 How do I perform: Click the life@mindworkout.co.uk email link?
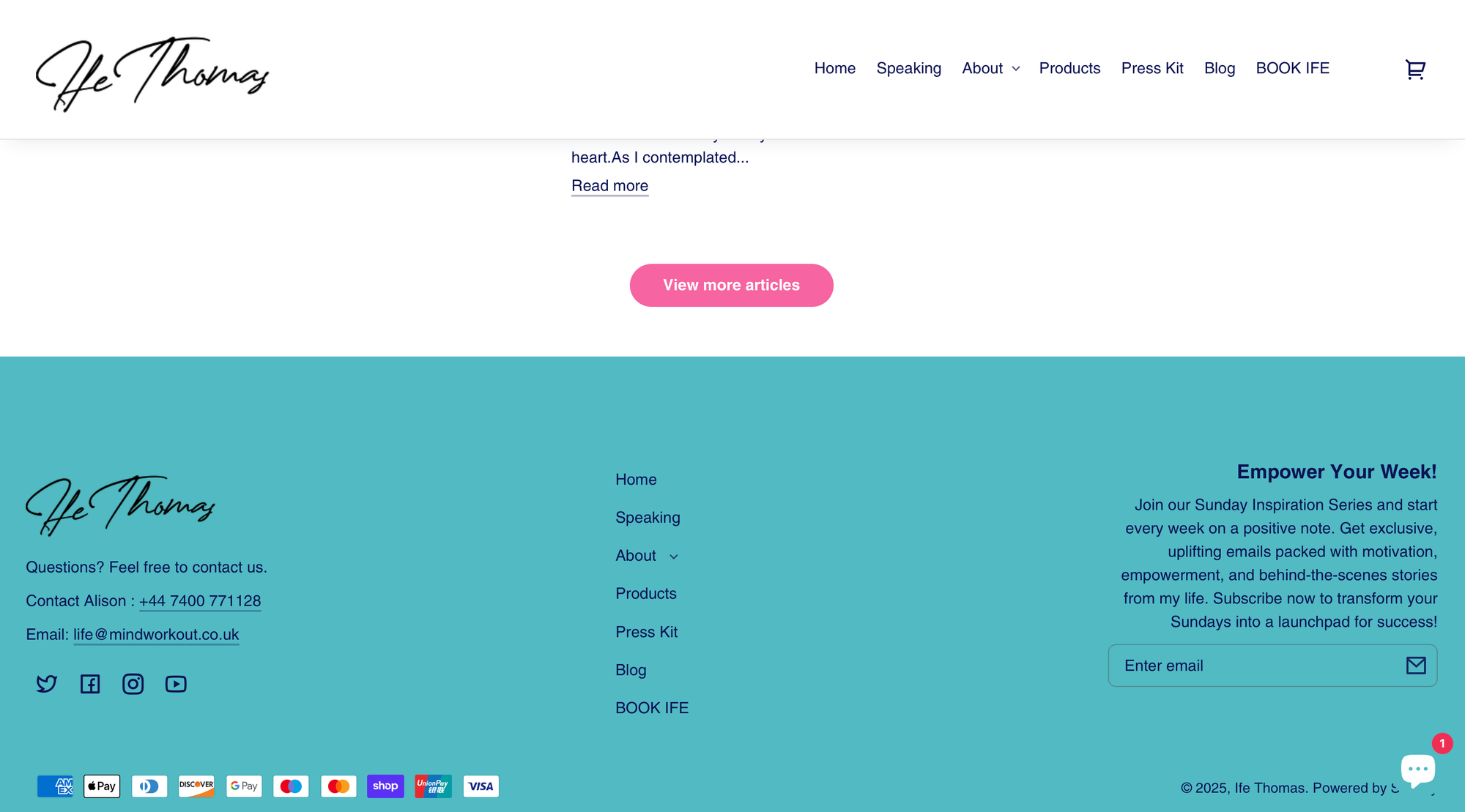[156, 635]
